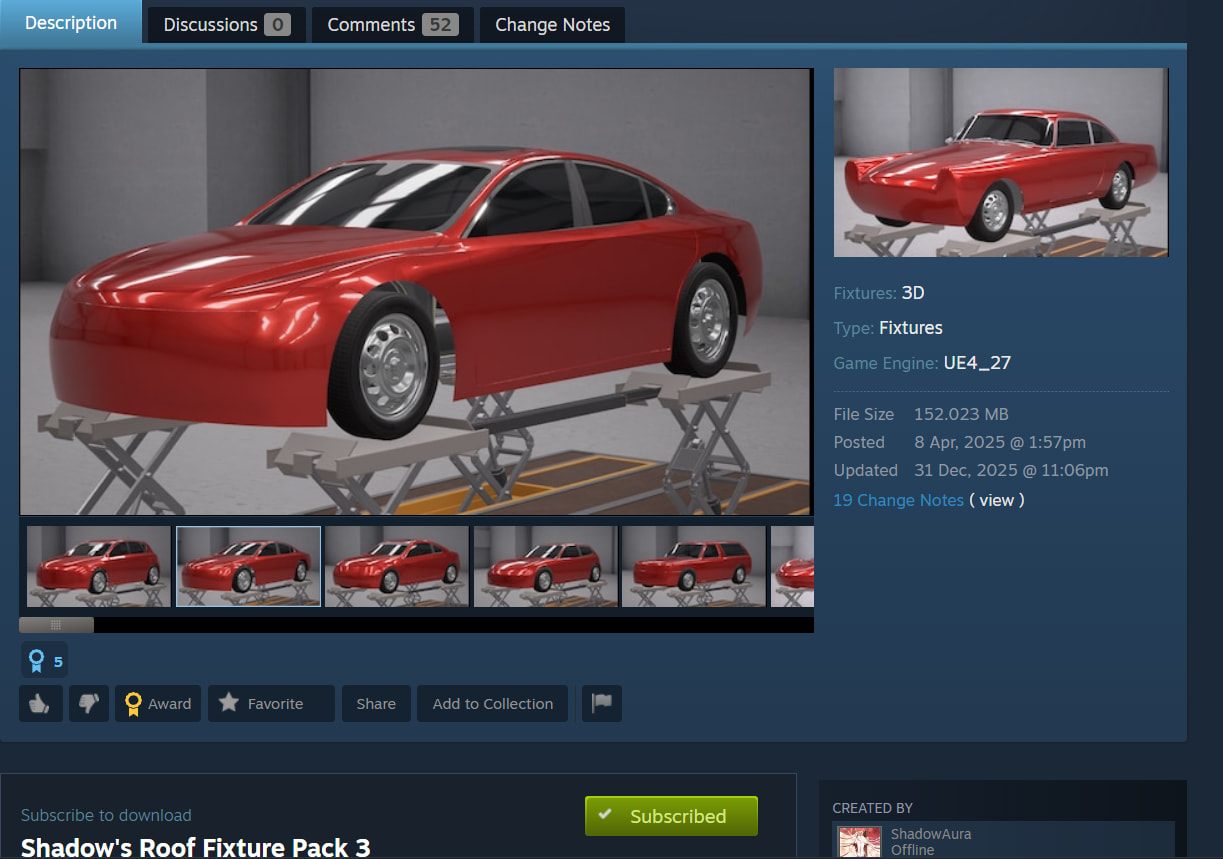
Task: Click the view link beside Change Notes
Action: [x=996, y=500]
